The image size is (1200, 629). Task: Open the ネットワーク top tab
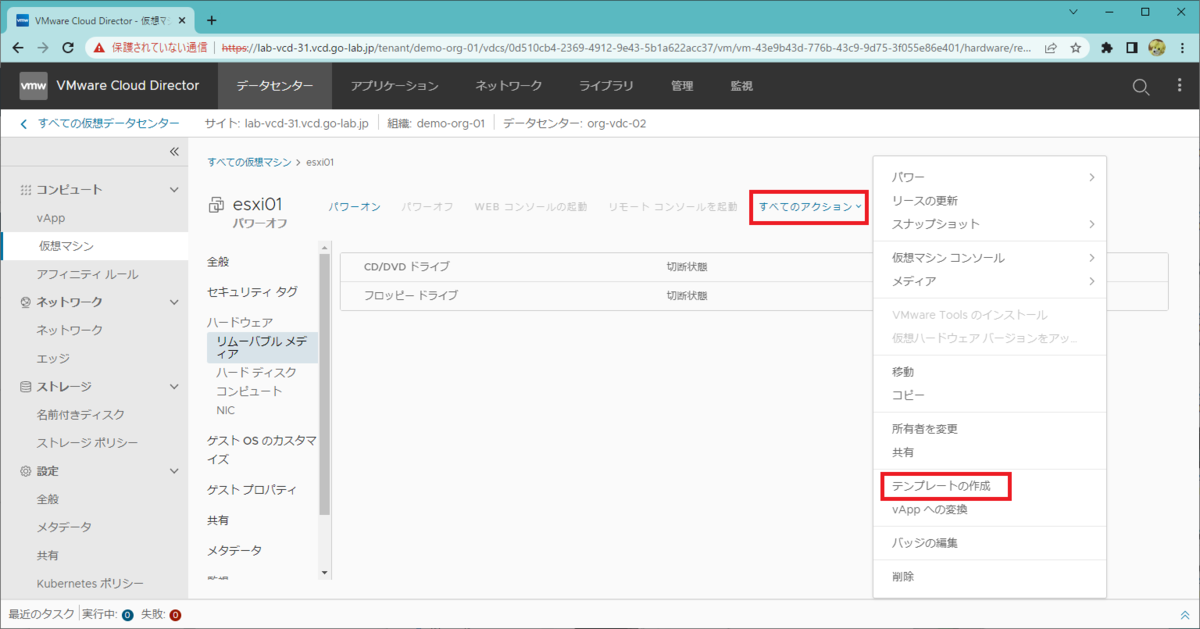coord(508,86)
